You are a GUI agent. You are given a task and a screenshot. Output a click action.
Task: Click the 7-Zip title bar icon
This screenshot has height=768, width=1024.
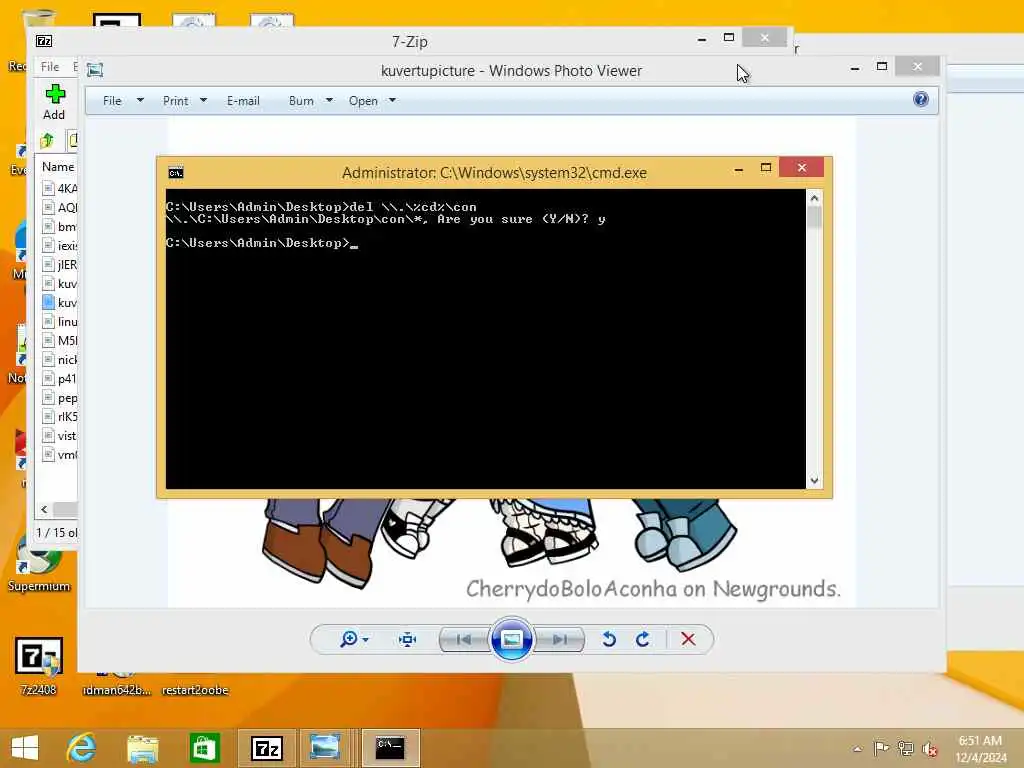pos(44,41)
